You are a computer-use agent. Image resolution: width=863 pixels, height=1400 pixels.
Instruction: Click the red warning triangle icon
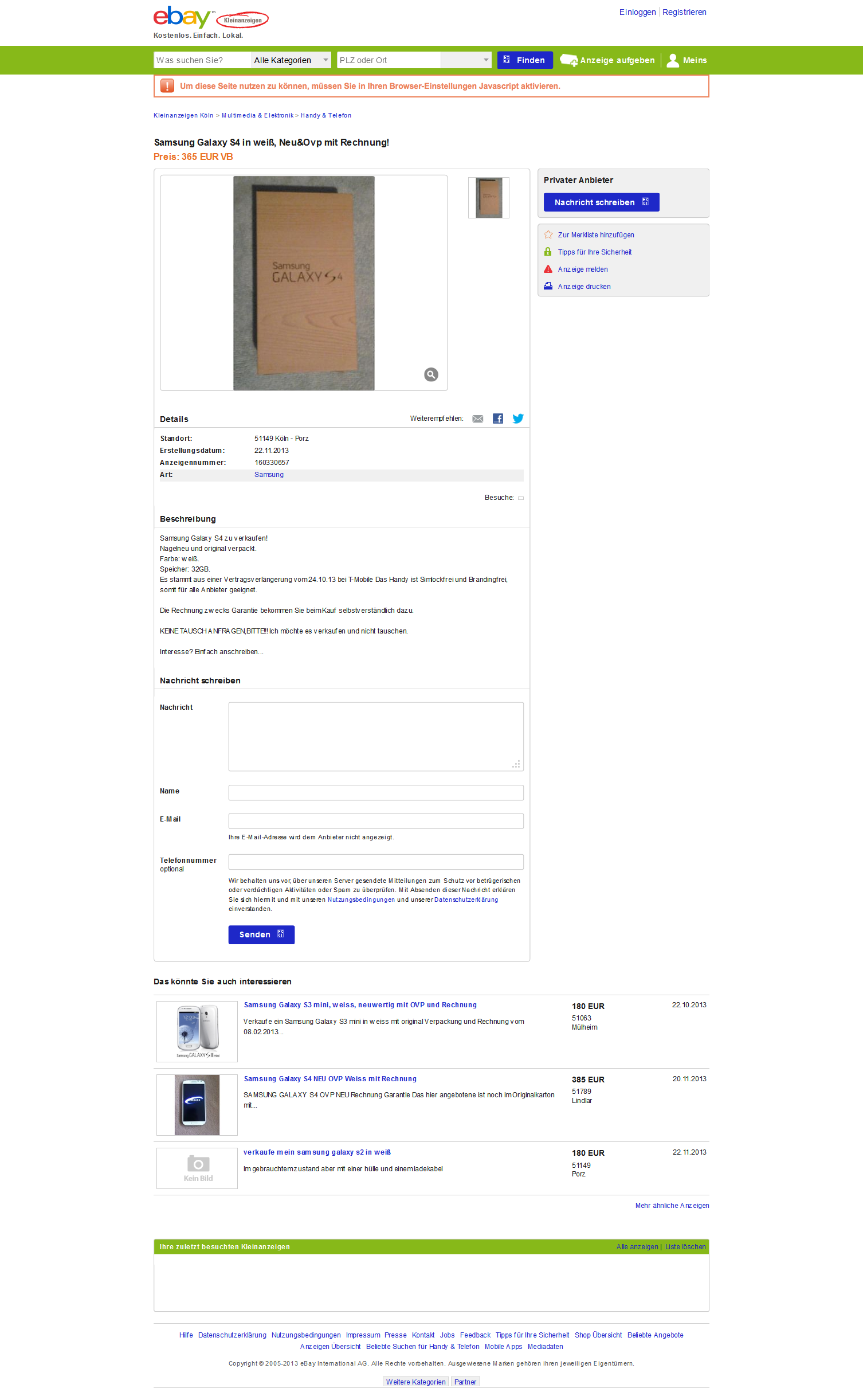tap(548, 269)
